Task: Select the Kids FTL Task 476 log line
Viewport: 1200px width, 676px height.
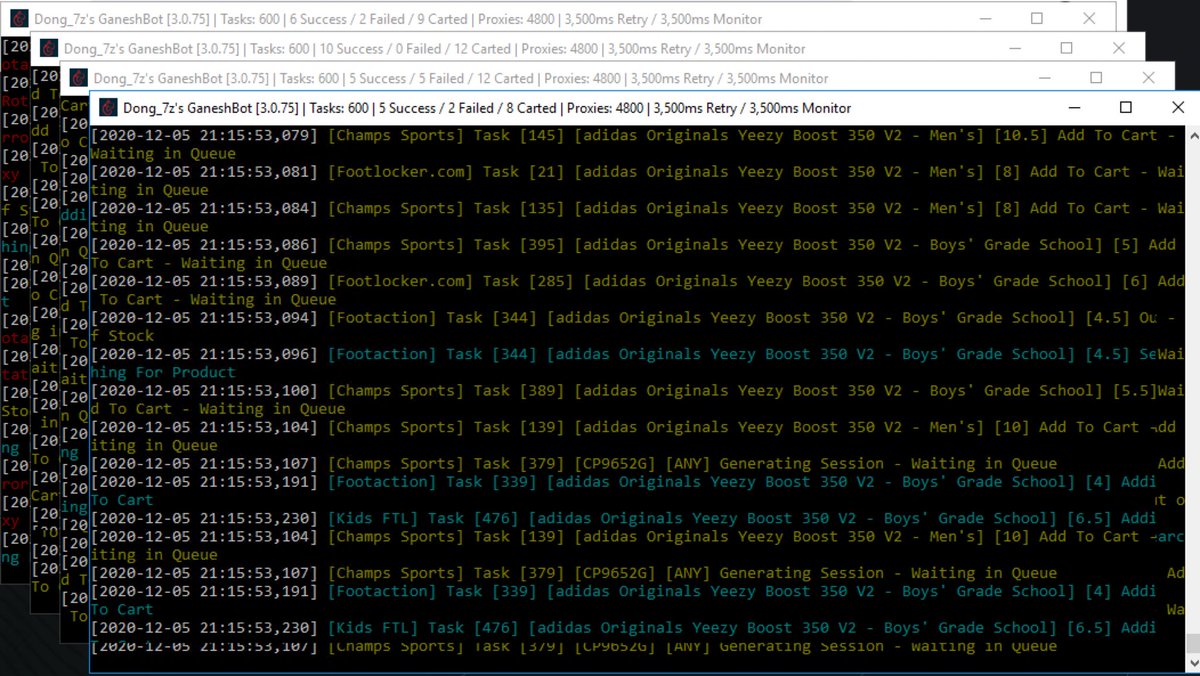Action: (x=500, y=518)
